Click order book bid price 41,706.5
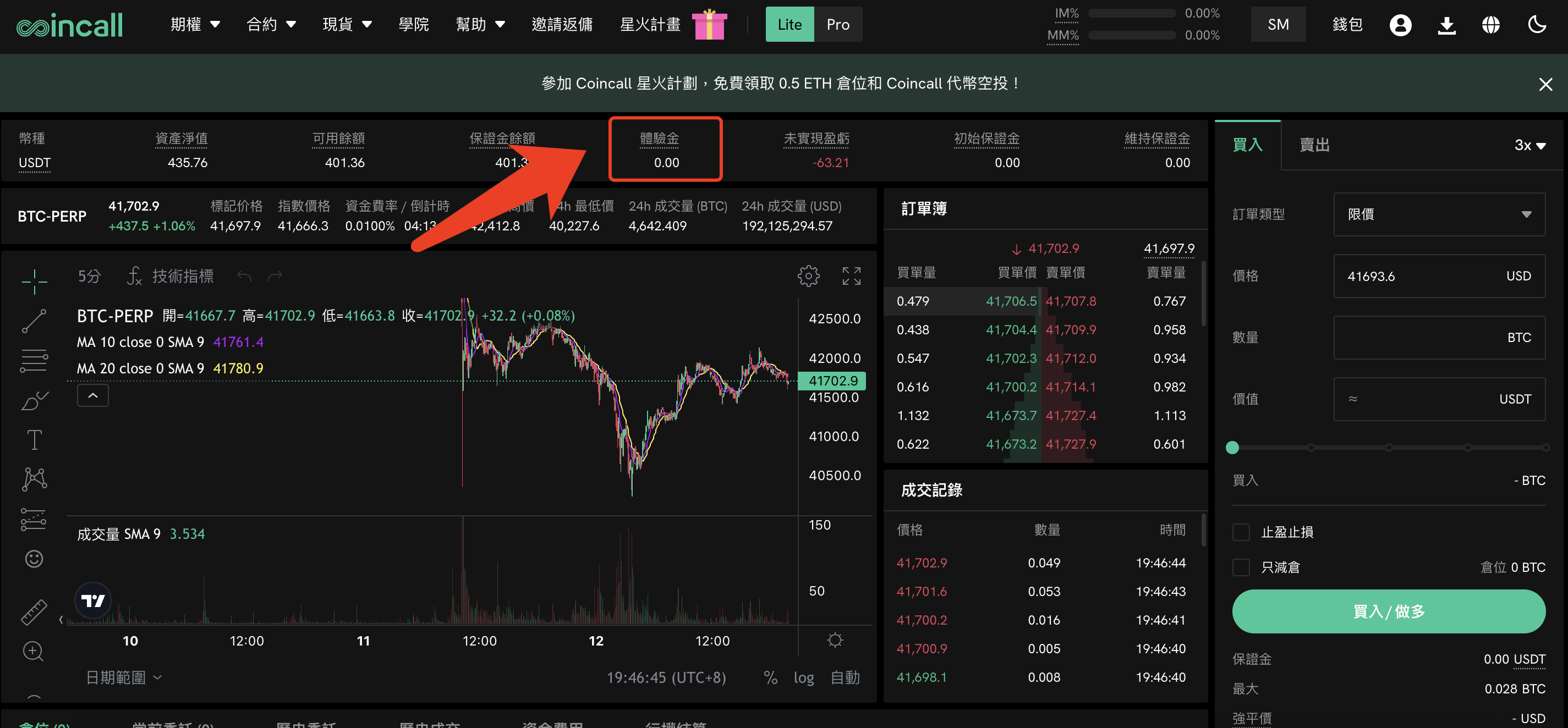Viewport: 1568px width, 728px height. 1011,301
